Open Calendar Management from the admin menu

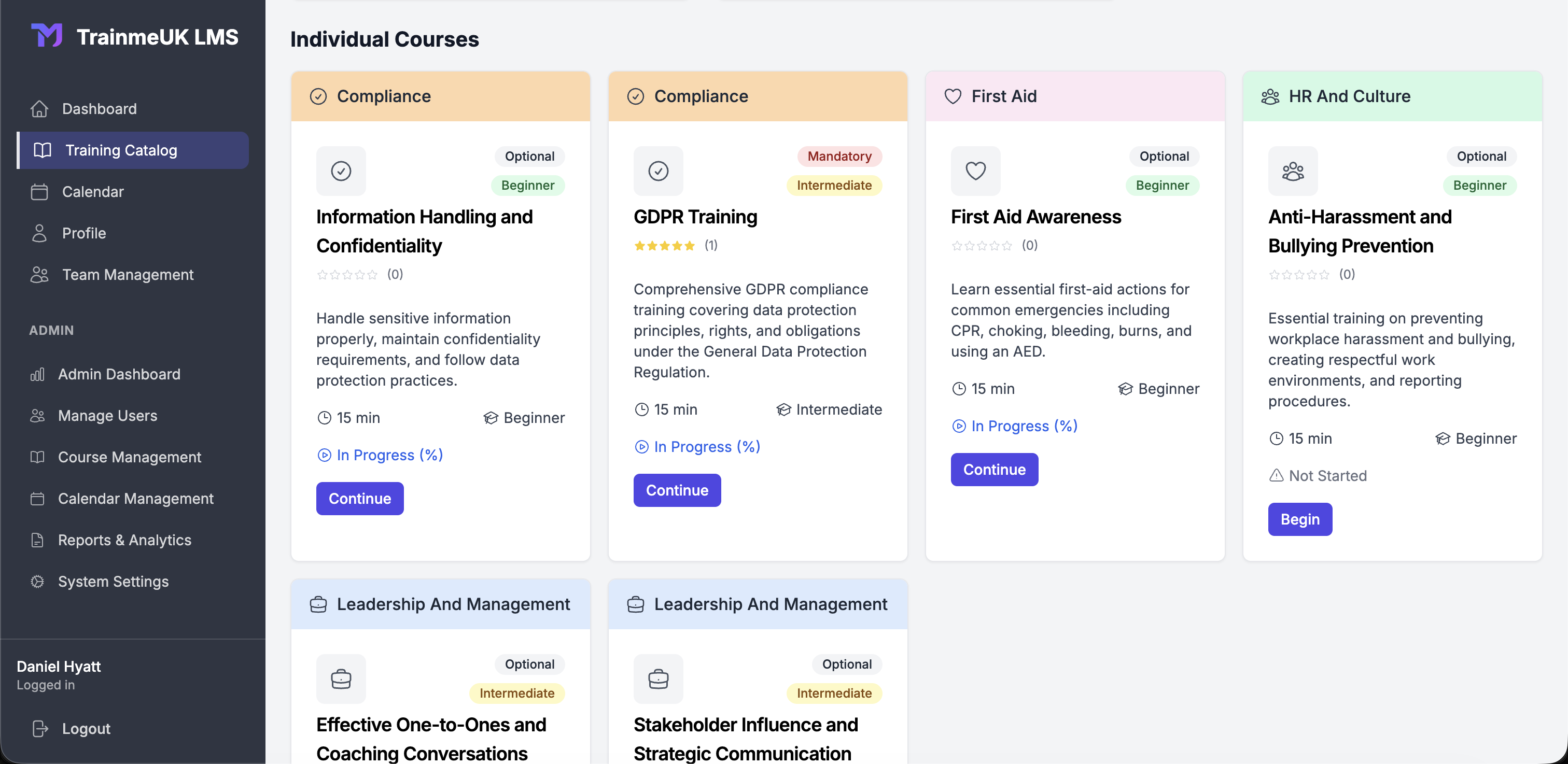135,498
